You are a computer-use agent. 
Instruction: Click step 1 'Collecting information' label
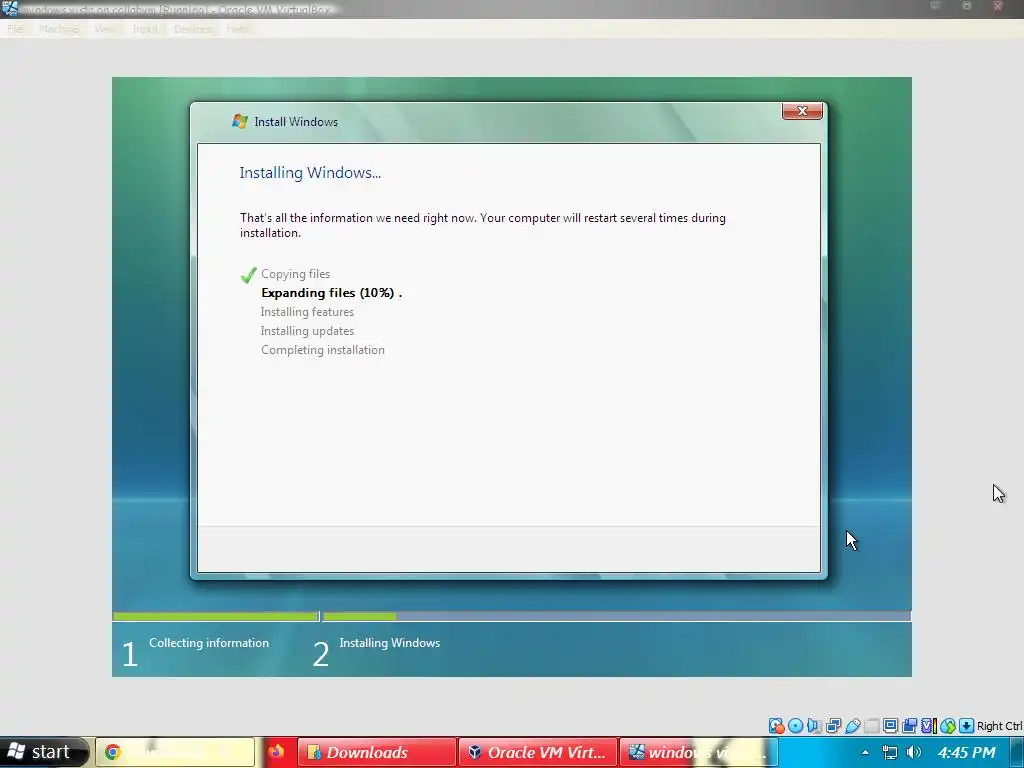pyautogui.click(x=209, y=643)
